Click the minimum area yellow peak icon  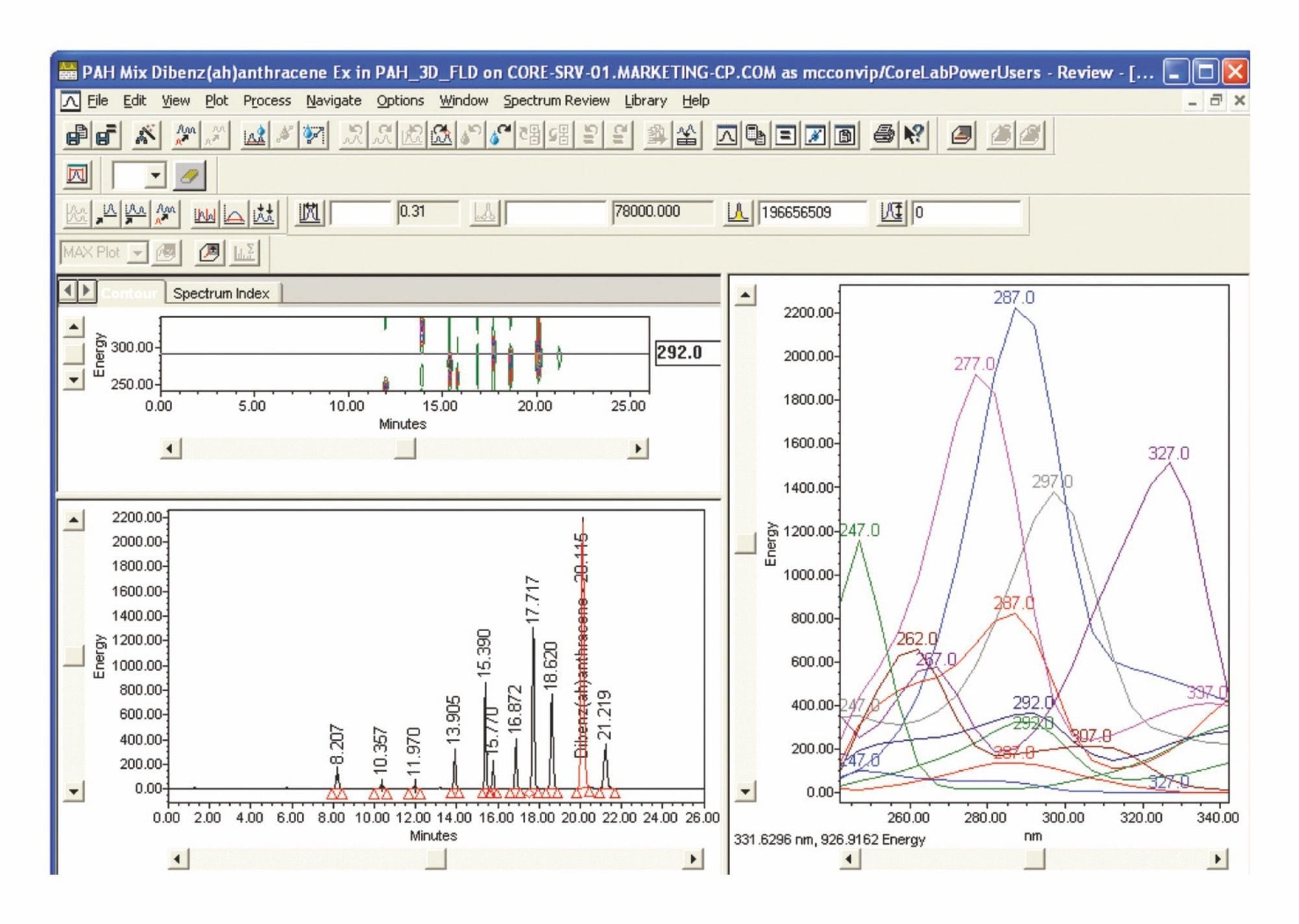tap(738, 212)
